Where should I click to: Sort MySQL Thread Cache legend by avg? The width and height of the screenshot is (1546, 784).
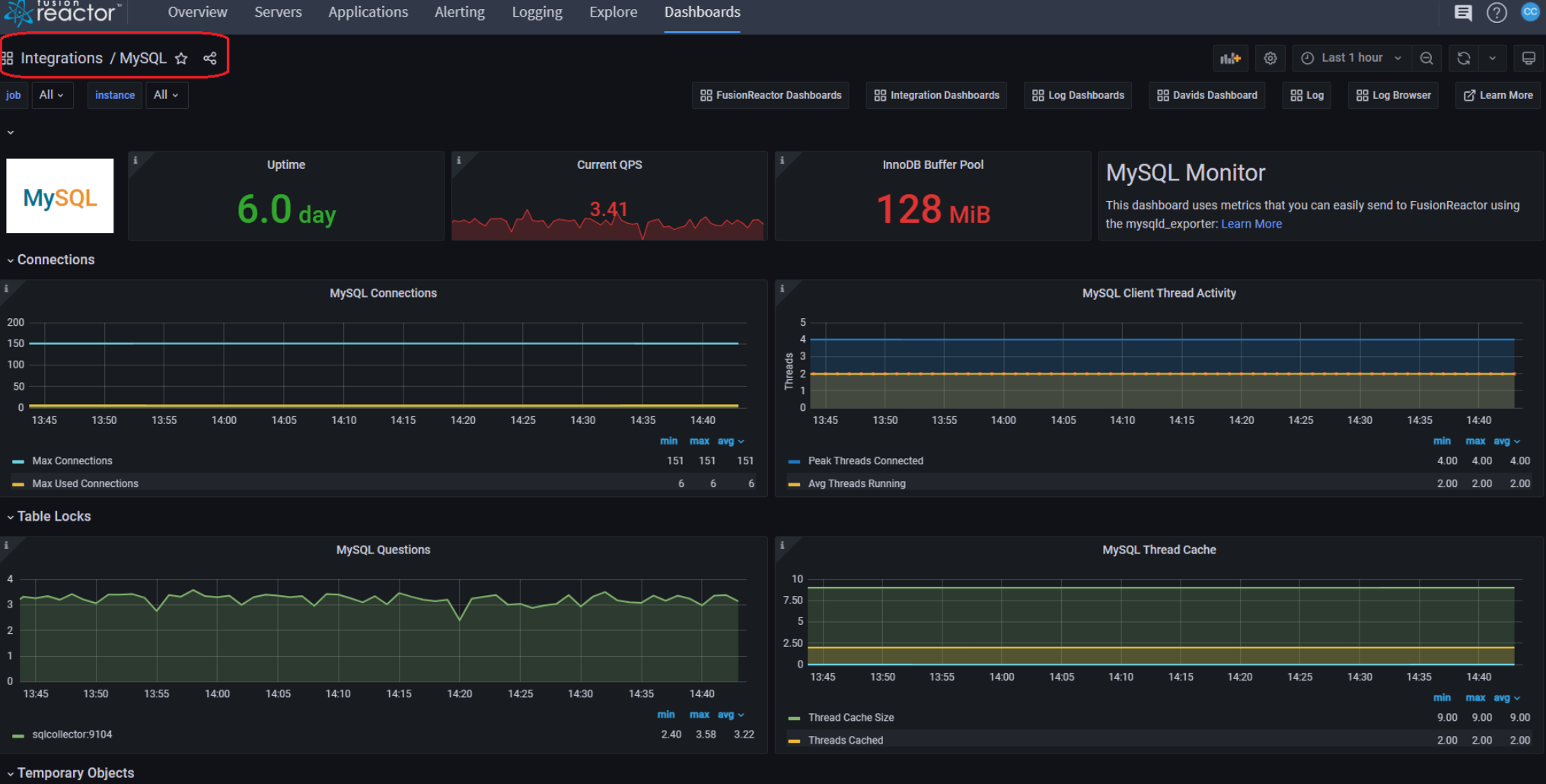tap(1506, 697)
